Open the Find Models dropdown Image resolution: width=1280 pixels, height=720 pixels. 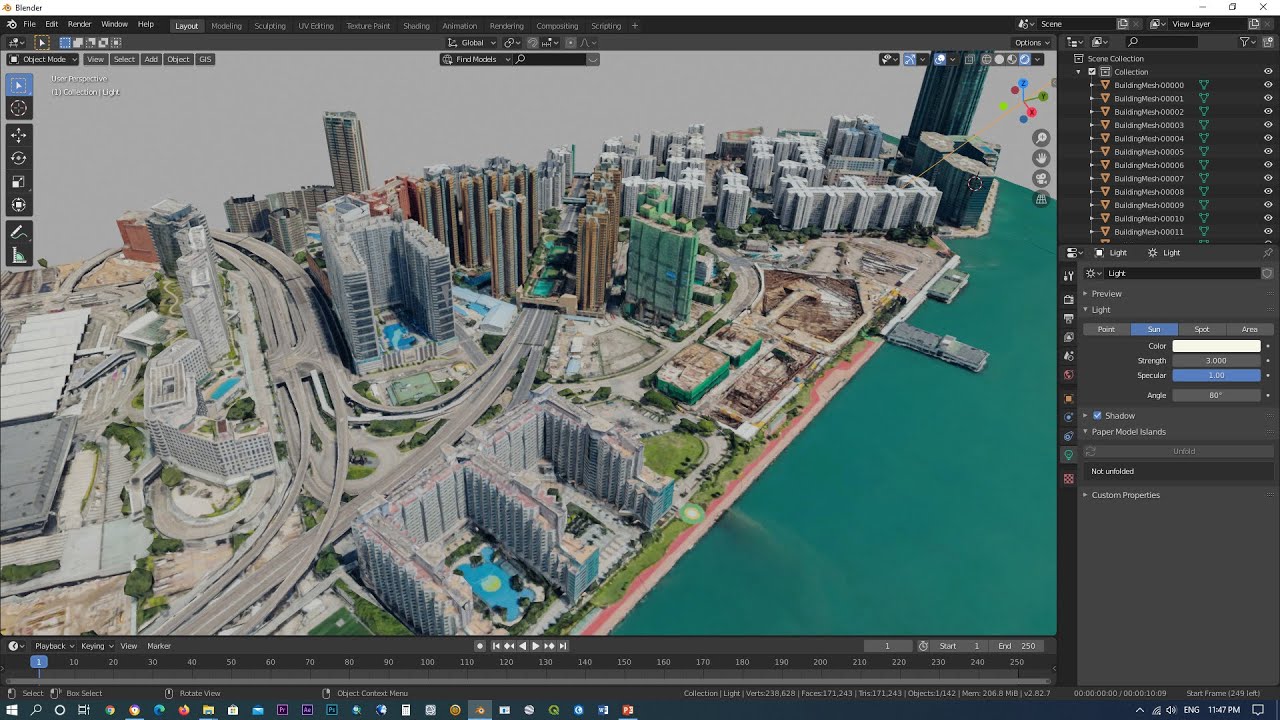(x=476, y=59)
